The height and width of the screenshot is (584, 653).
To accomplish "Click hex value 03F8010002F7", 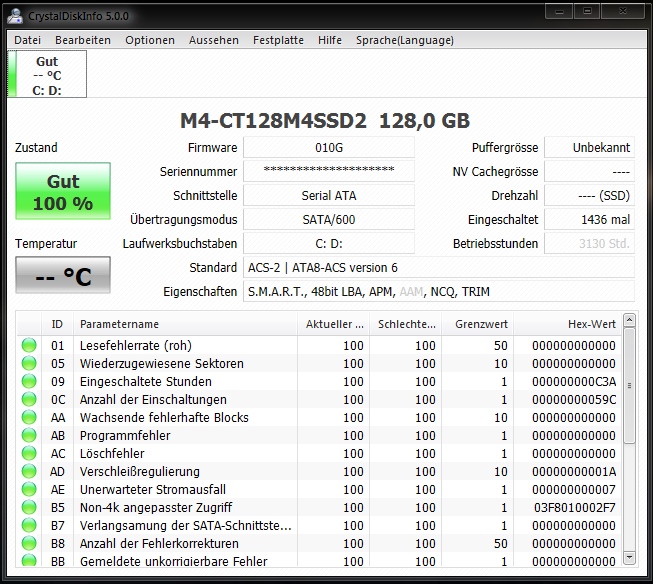I will coord(575,507).
